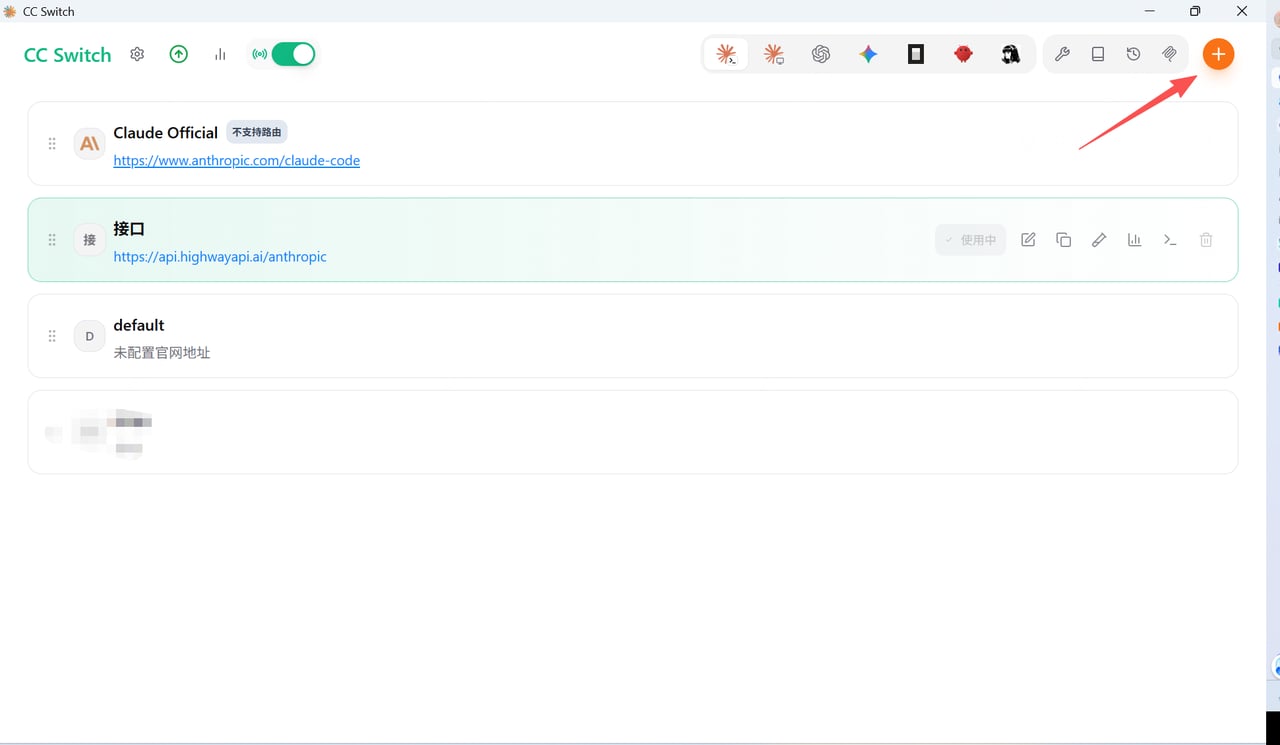Viewport: 1280px width, 745px height.
Task: Click the CC Switch icon in the title bar
Action: point(10,11)
